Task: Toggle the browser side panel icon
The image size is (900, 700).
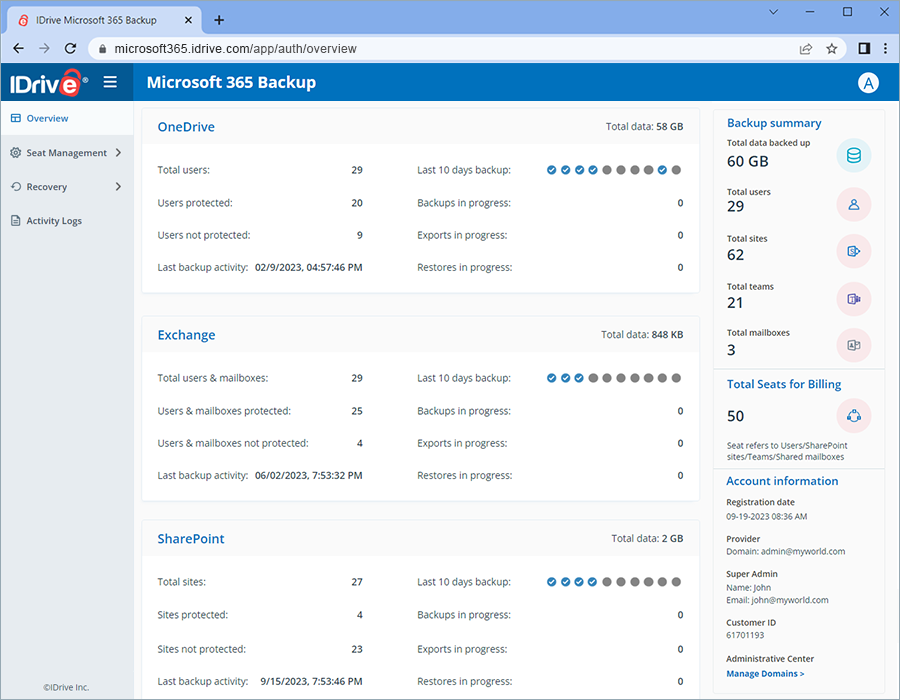Action: pyautogui.click(x=864, y=49)
